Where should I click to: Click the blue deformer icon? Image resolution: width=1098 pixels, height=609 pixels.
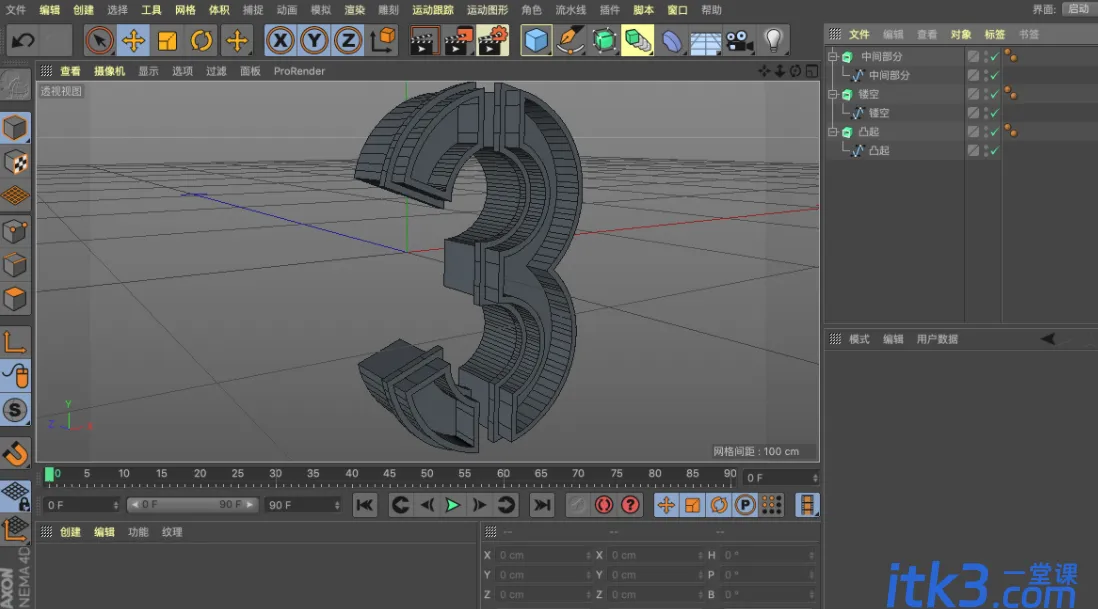pos(672,41)
